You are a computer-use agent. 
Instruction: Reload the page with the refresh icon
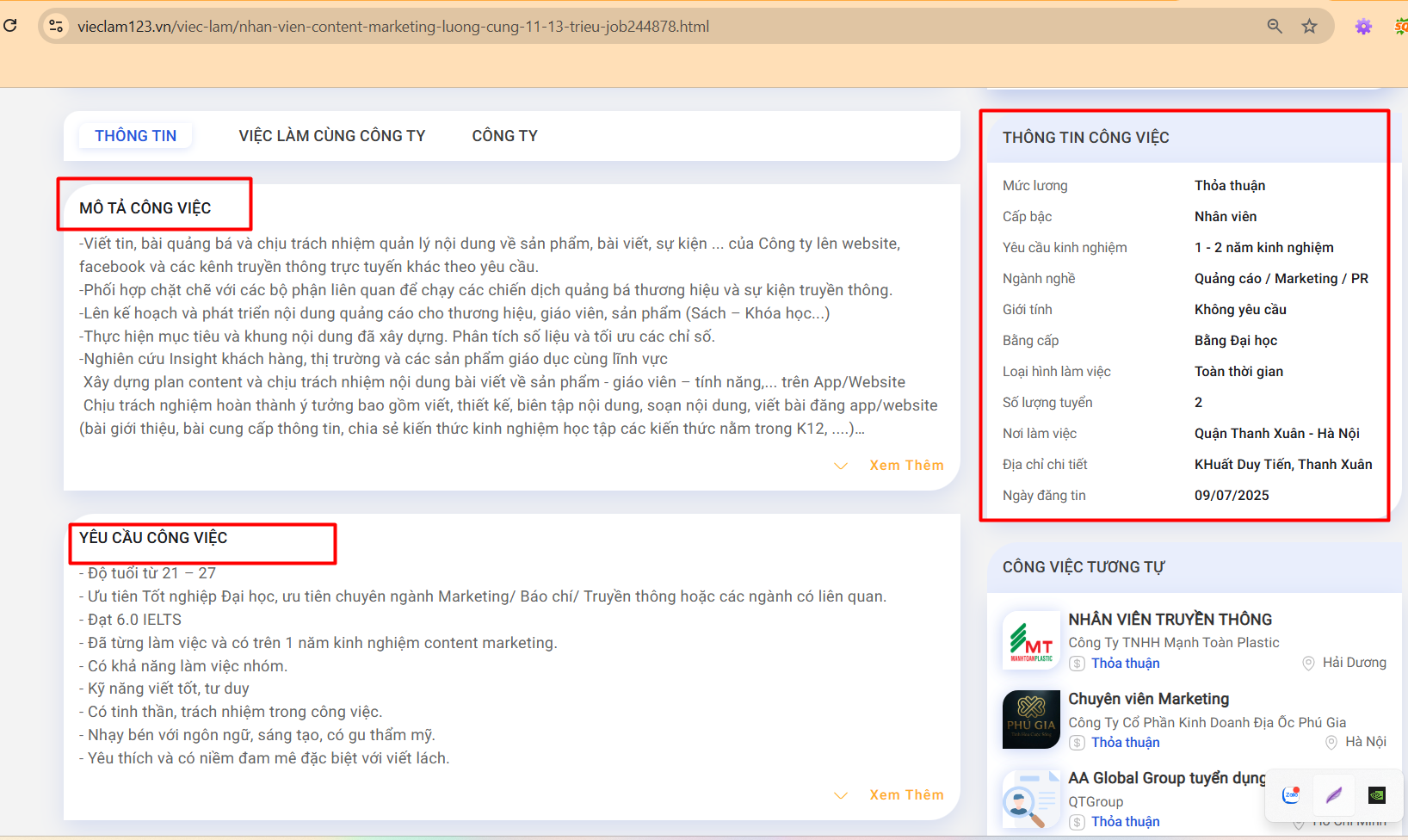click(x=10, y=26)
